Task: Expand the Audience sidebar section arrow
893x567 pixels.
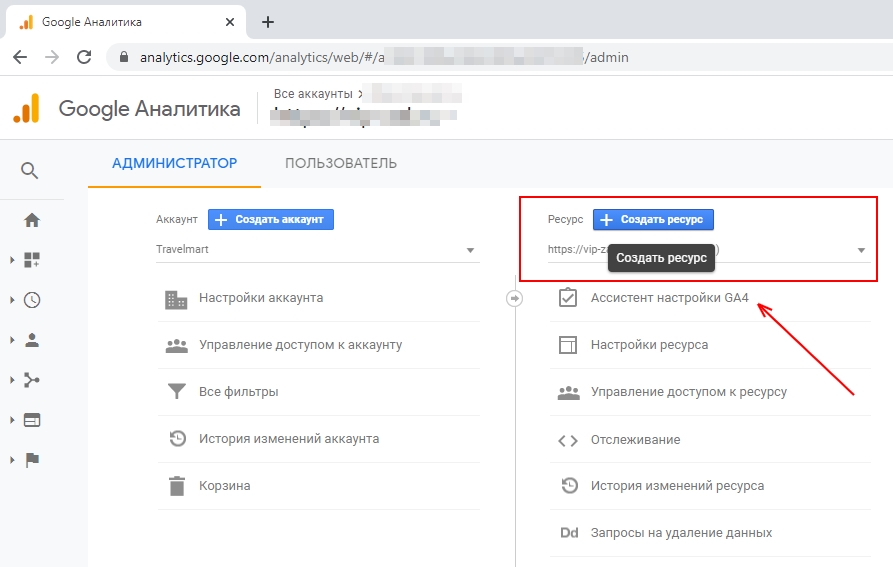Action: click(x=12, y=340)
